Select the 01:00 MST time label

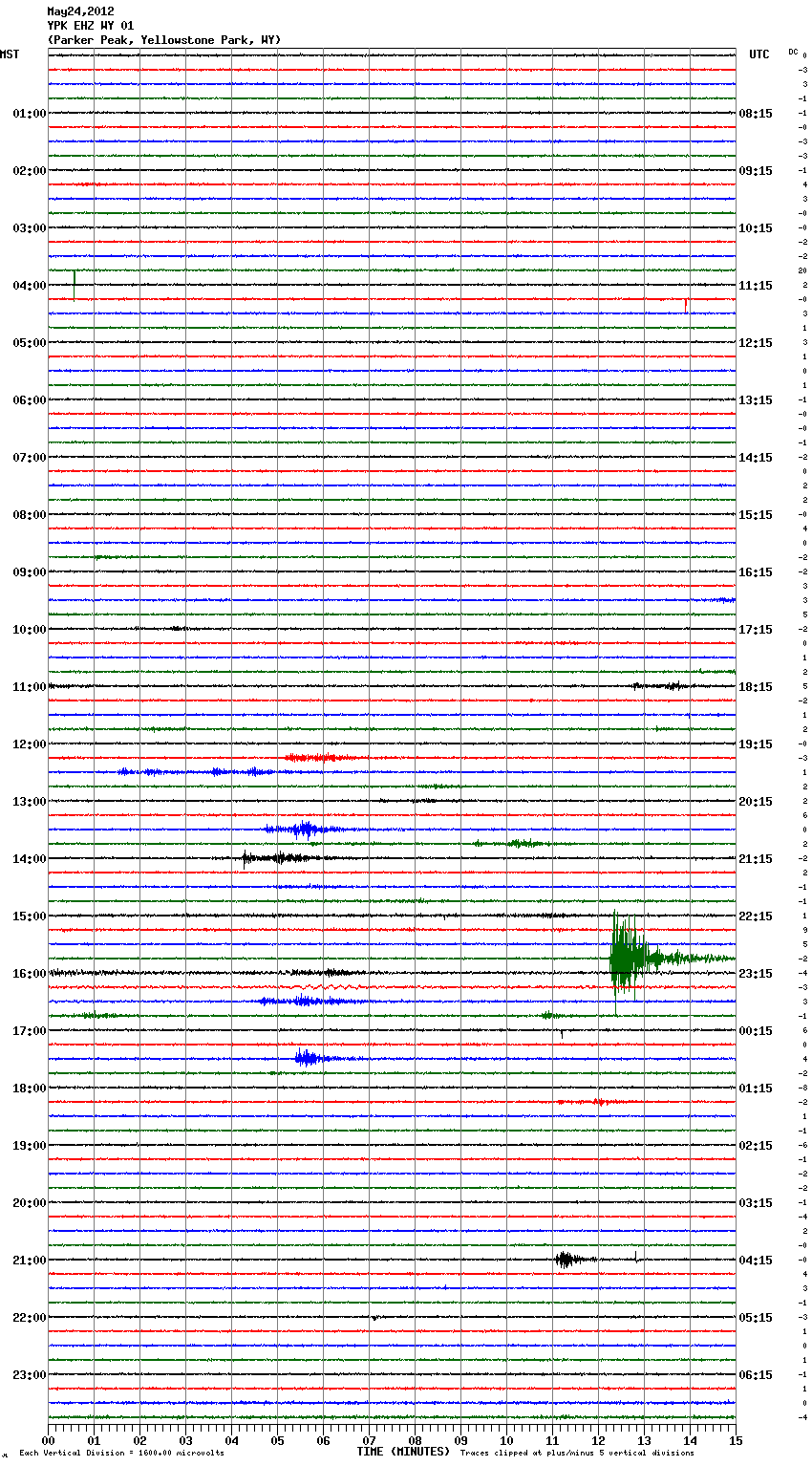pos(29,114)
